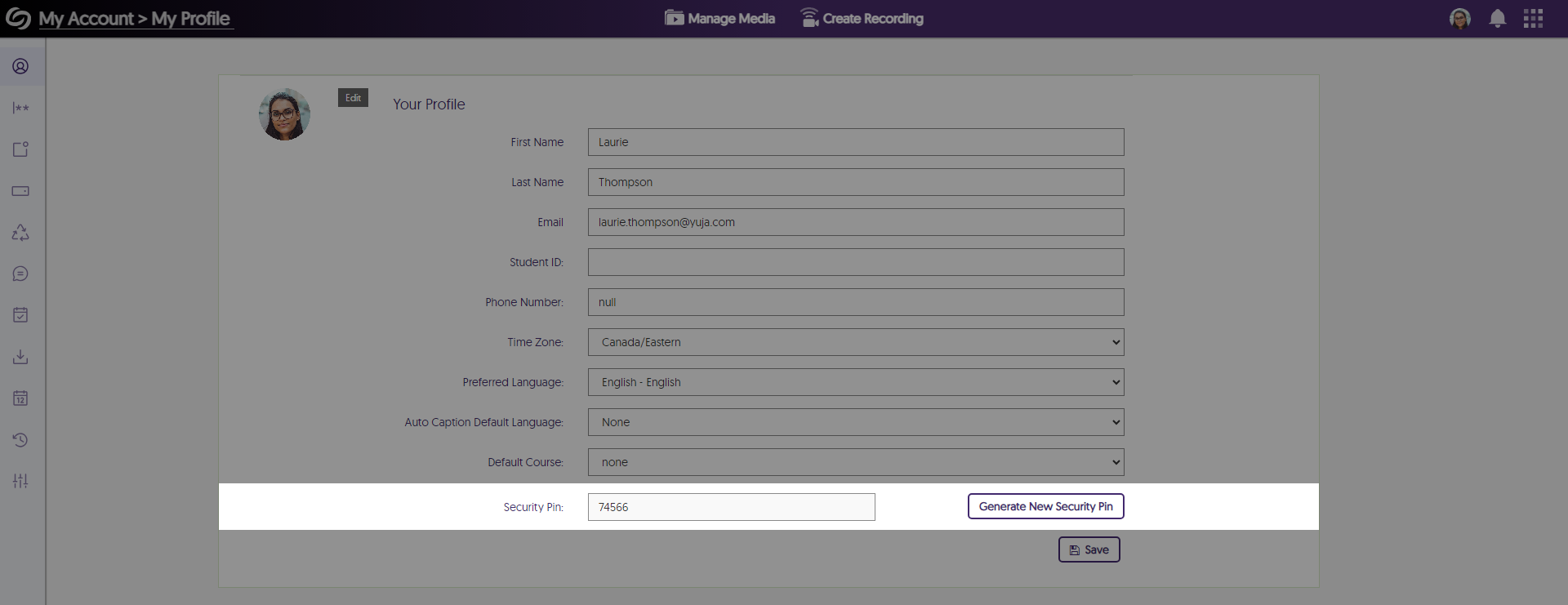Click the calendar checkmark icon in sidebar

(x=20, y=315)
